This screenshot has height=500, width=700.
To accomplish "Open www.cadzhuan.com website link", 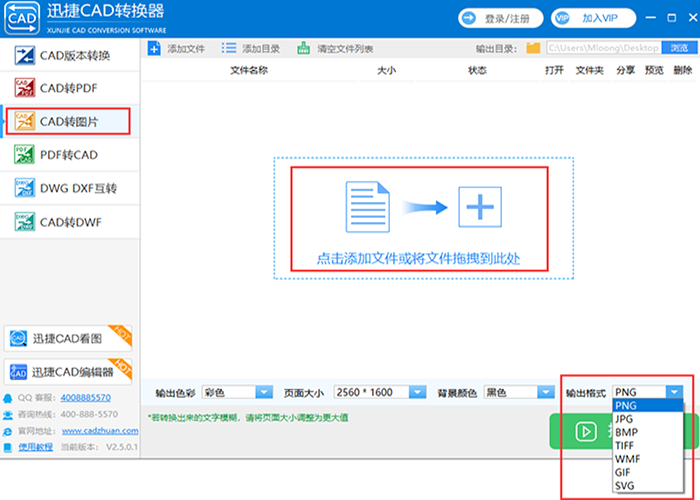I will pos(100,431).
